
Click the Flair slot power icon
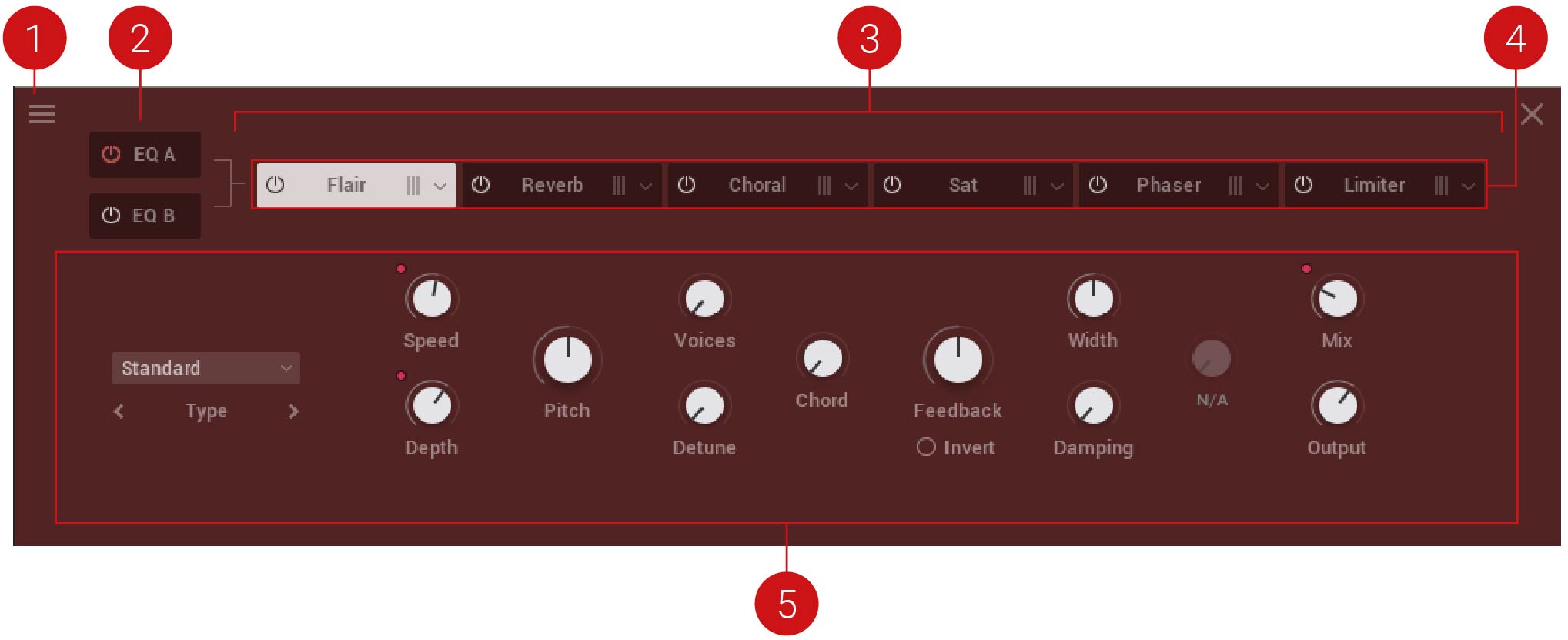pos(275,185)
